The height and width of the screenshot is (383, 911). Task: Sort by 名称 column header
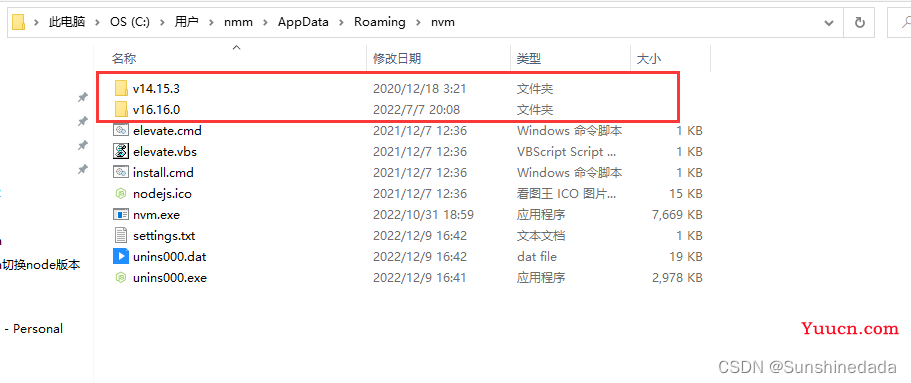pos(124,59)
